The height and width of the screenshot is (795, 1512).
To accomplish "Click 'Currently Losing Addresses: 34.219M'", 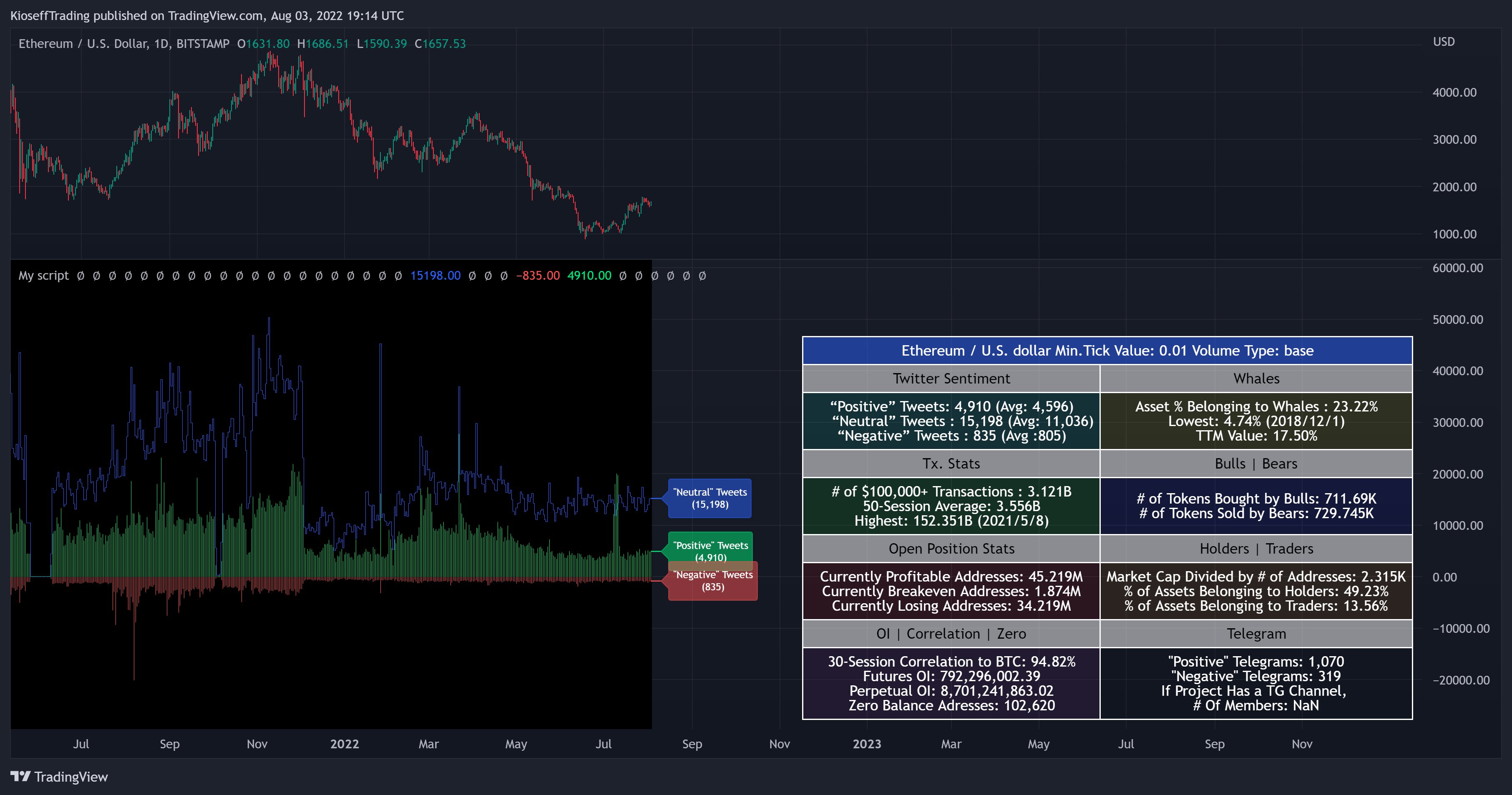I will [951, 606].
